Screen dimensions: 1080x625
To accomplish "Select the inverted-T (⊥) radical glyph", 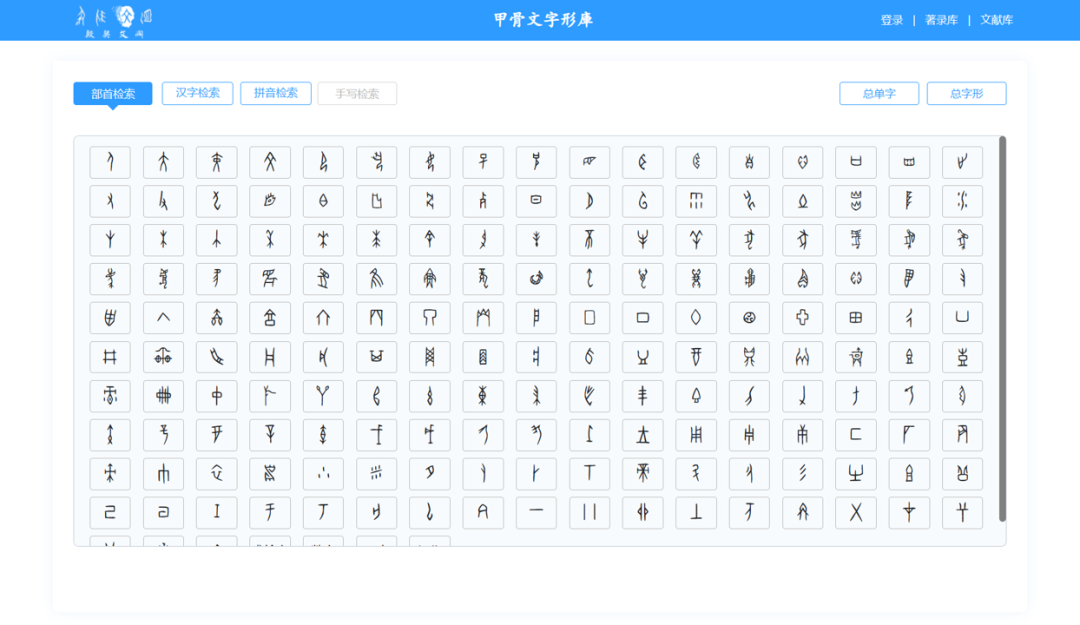I will pyautogui.click(x=696, y=512).
